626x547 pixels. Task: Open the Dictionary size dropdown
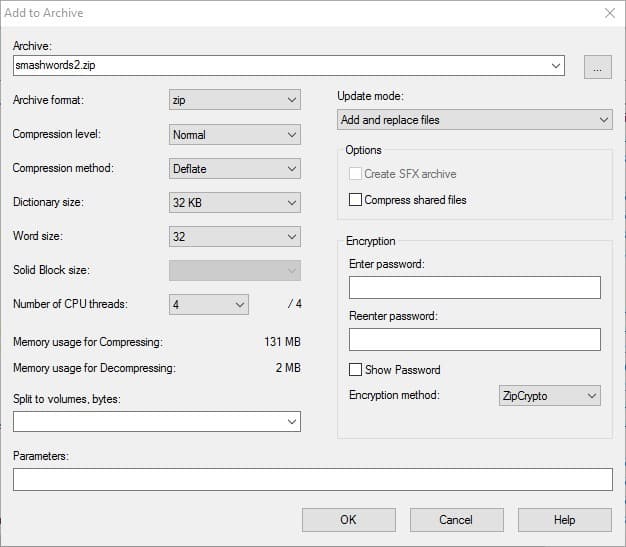[235, 202]
